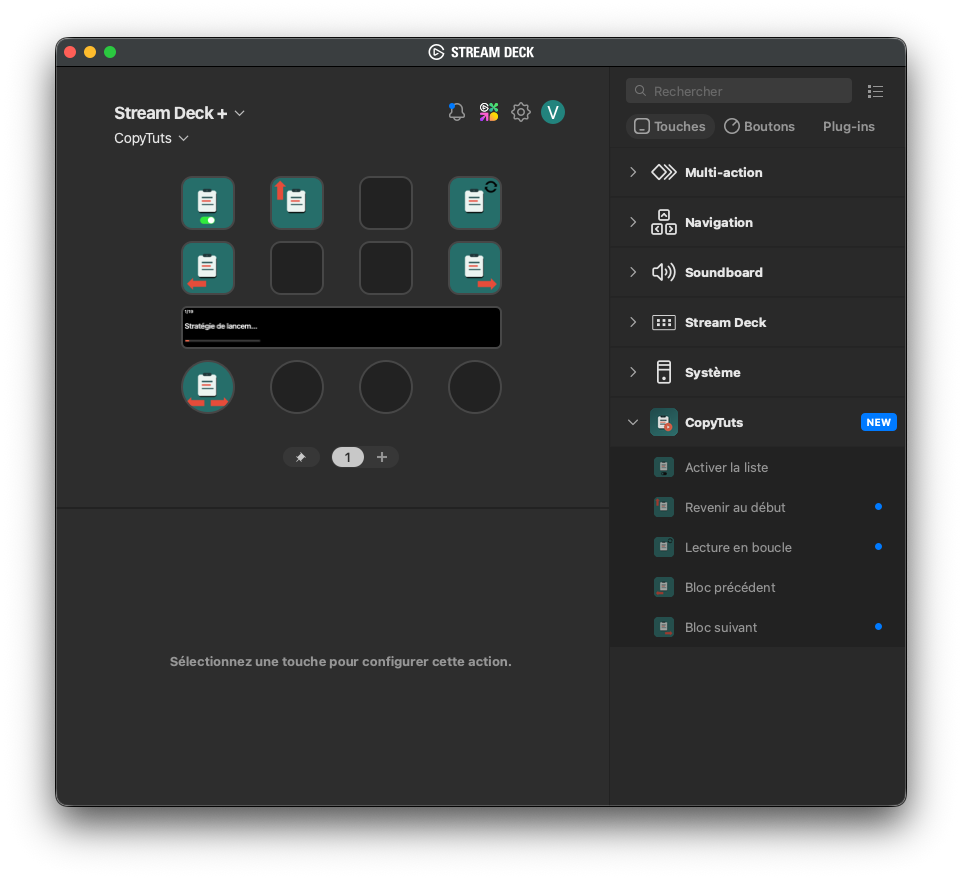Viewport: 962px width, 880px height.
Task: Click the Soundboard category label
Action: click(724, 272)
